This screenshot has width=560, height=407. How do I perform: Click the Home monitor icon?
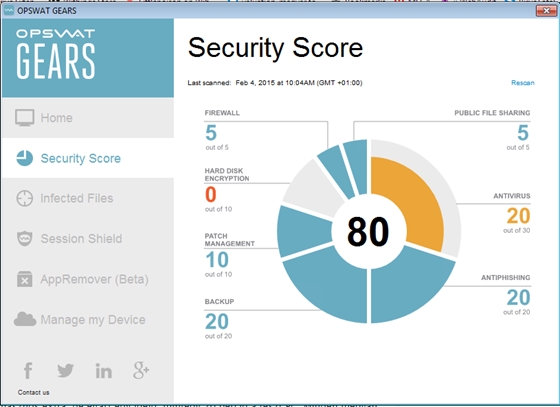(x=25, y=118)
